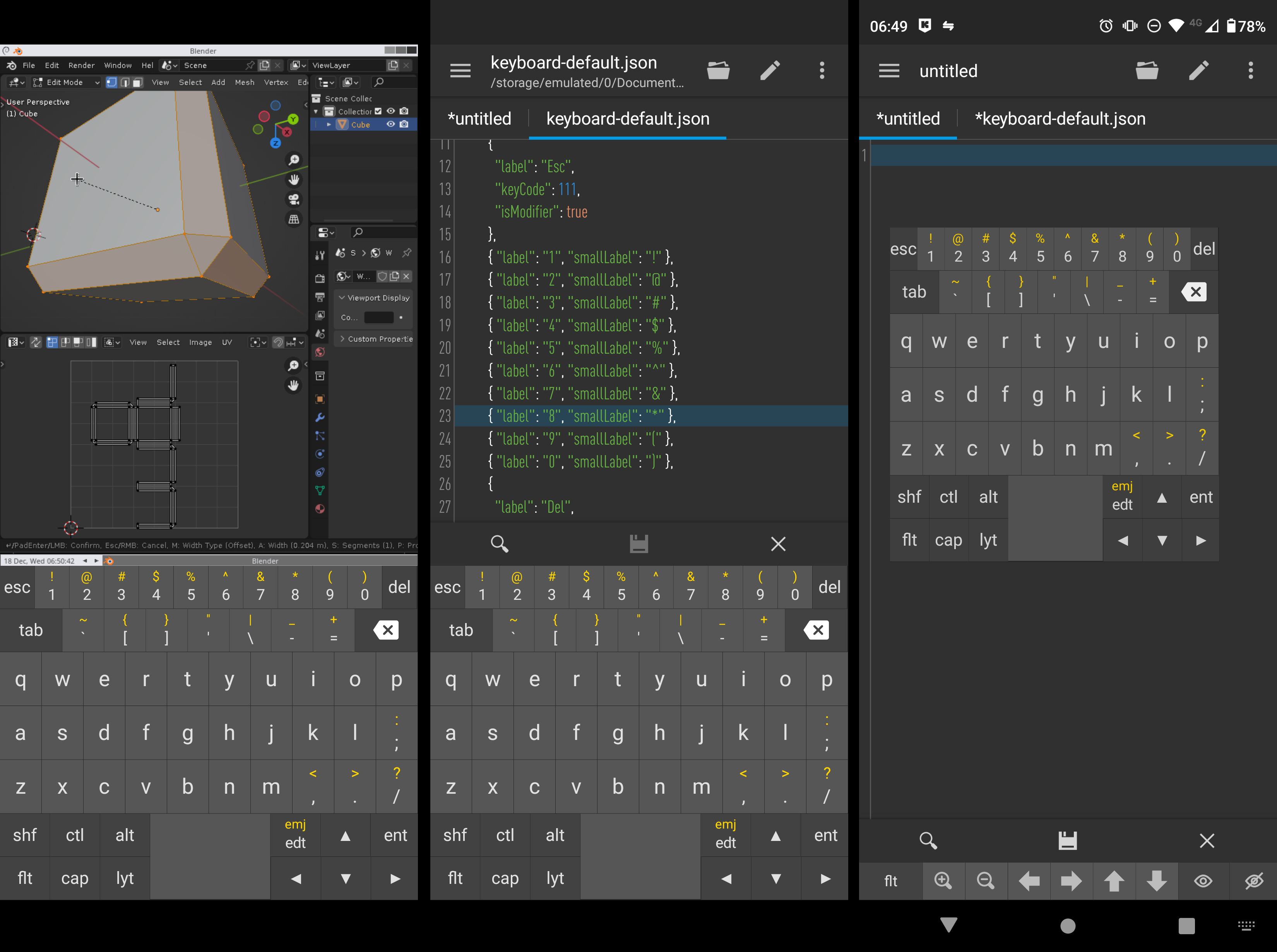Open the Material properties tab
1277x952 pixels.
(x=320, y=509)
